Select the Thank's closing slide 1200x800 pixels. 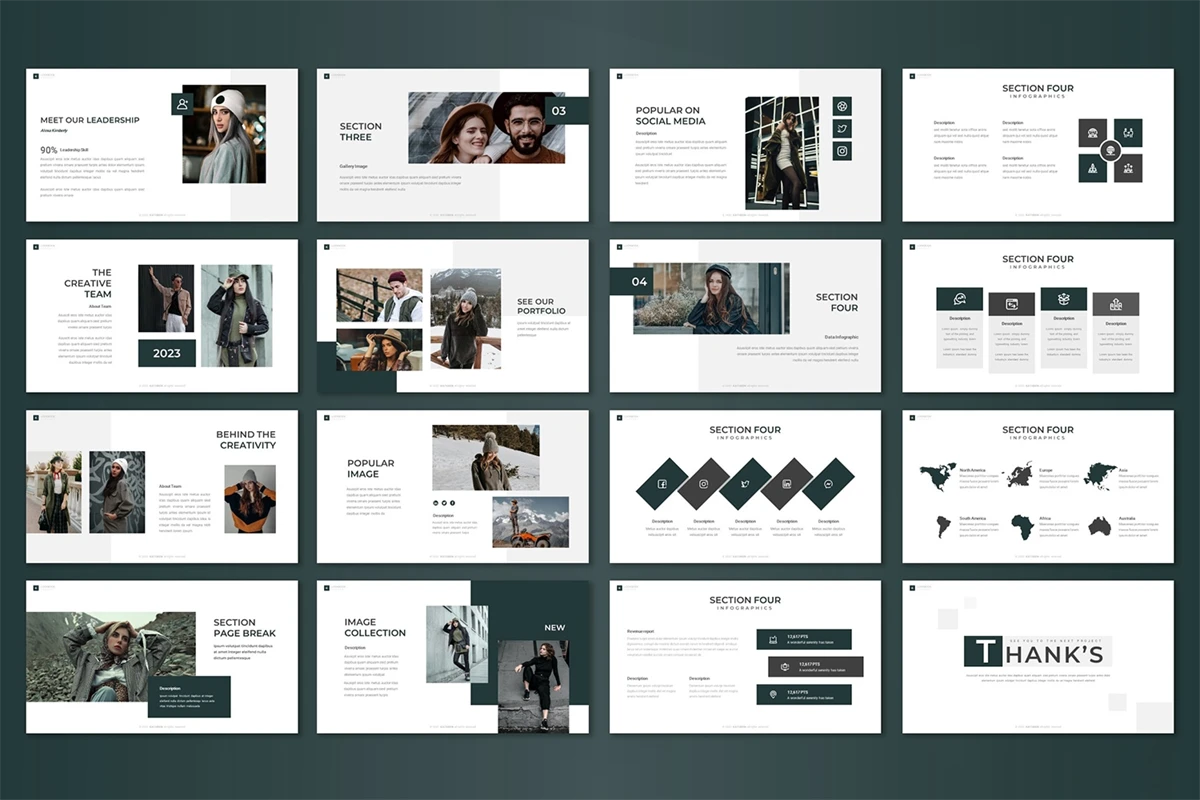[x=1037, y=656]
